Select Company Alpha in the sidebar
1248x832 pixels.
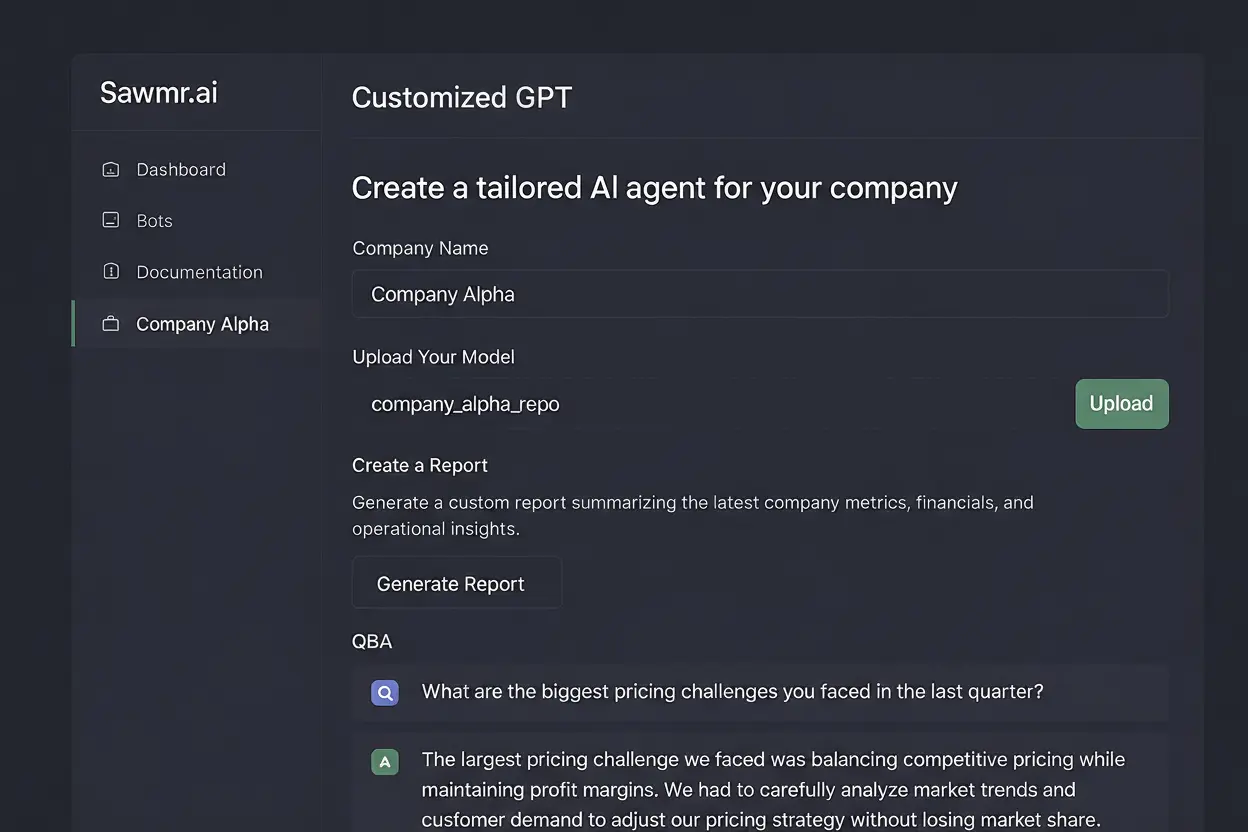click(x=202, y=323)
